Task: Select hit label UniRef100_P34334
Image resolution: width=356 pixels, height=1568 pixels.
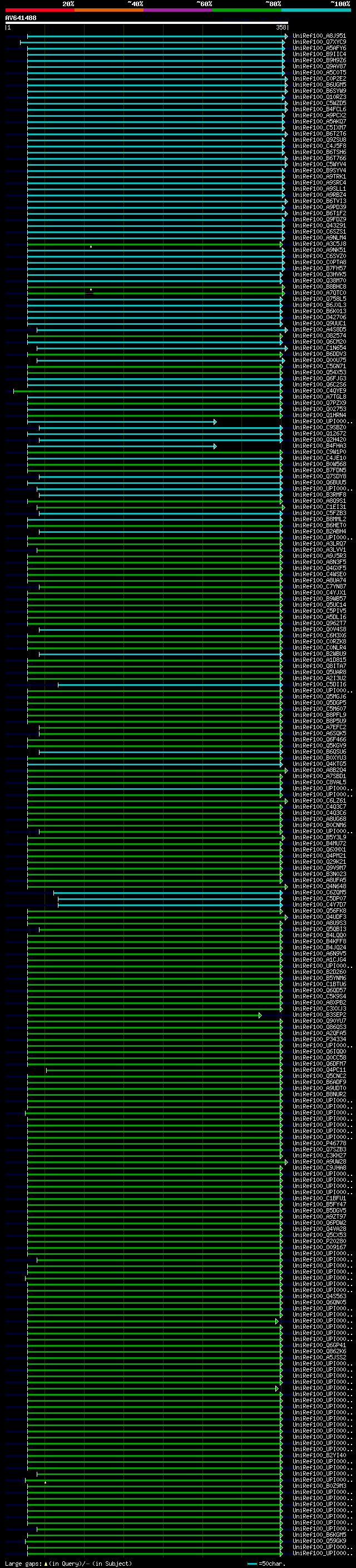Action: [319, 1040]
